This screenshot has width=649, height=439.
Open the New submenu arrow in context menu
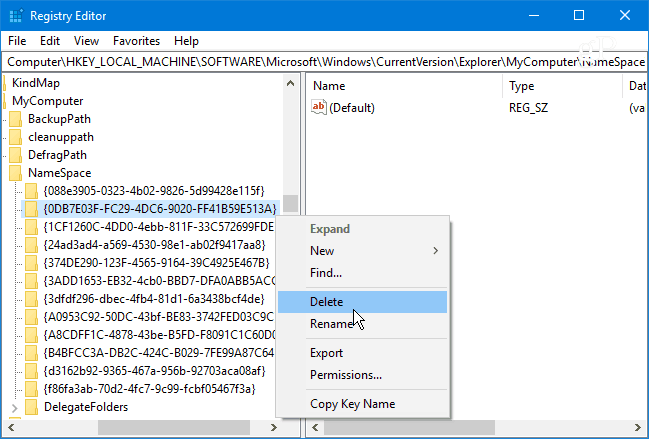(435, 251)
